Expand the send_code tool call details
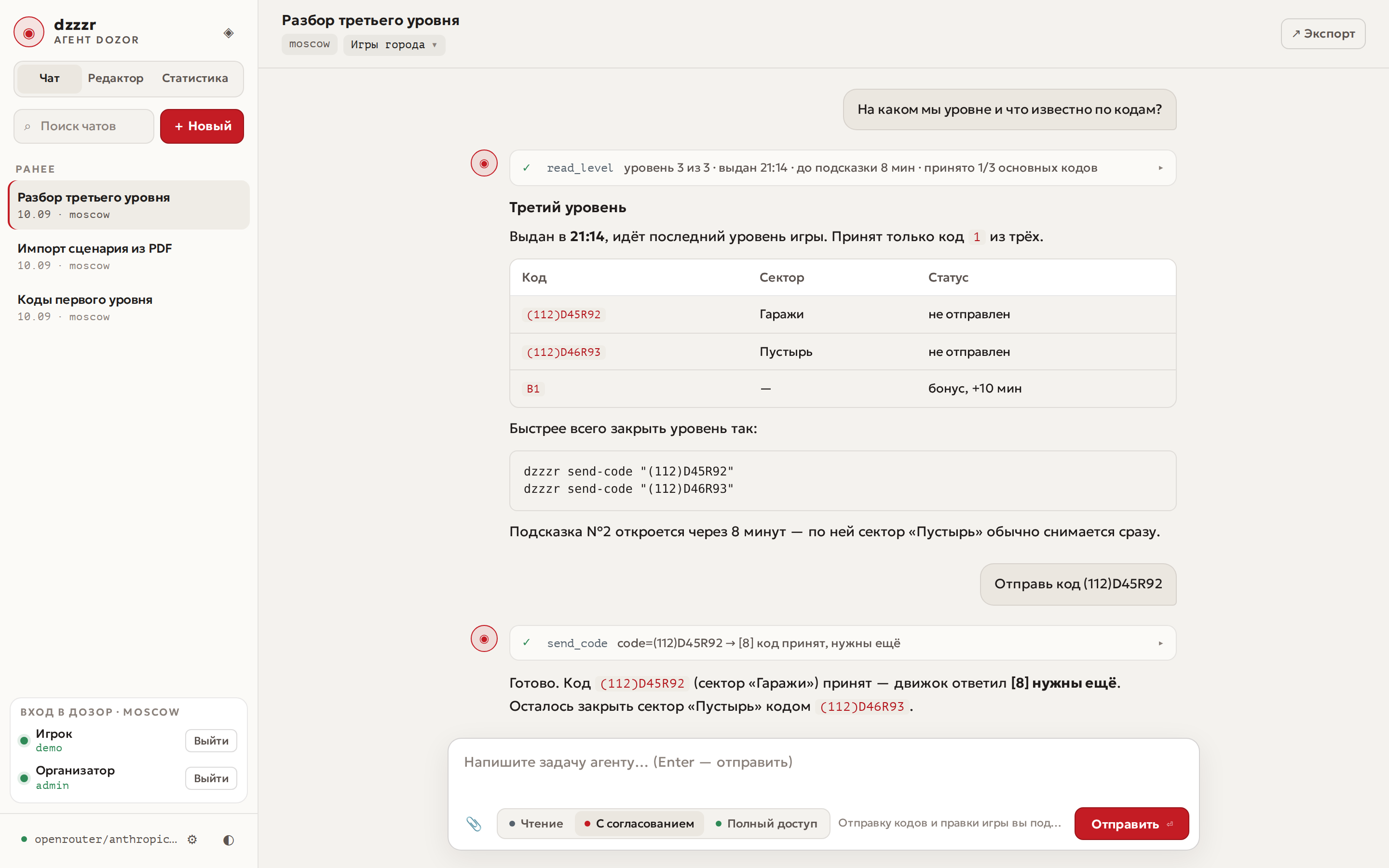The width and height of the screenshot is (1389, 868). click(1160, 643)
